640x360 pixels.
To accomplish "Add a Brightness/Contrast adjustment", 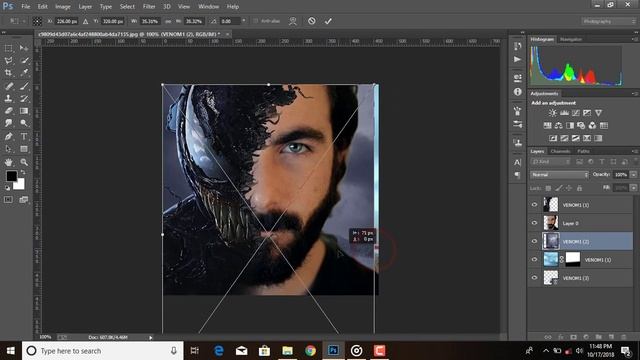I will point(553,113).
